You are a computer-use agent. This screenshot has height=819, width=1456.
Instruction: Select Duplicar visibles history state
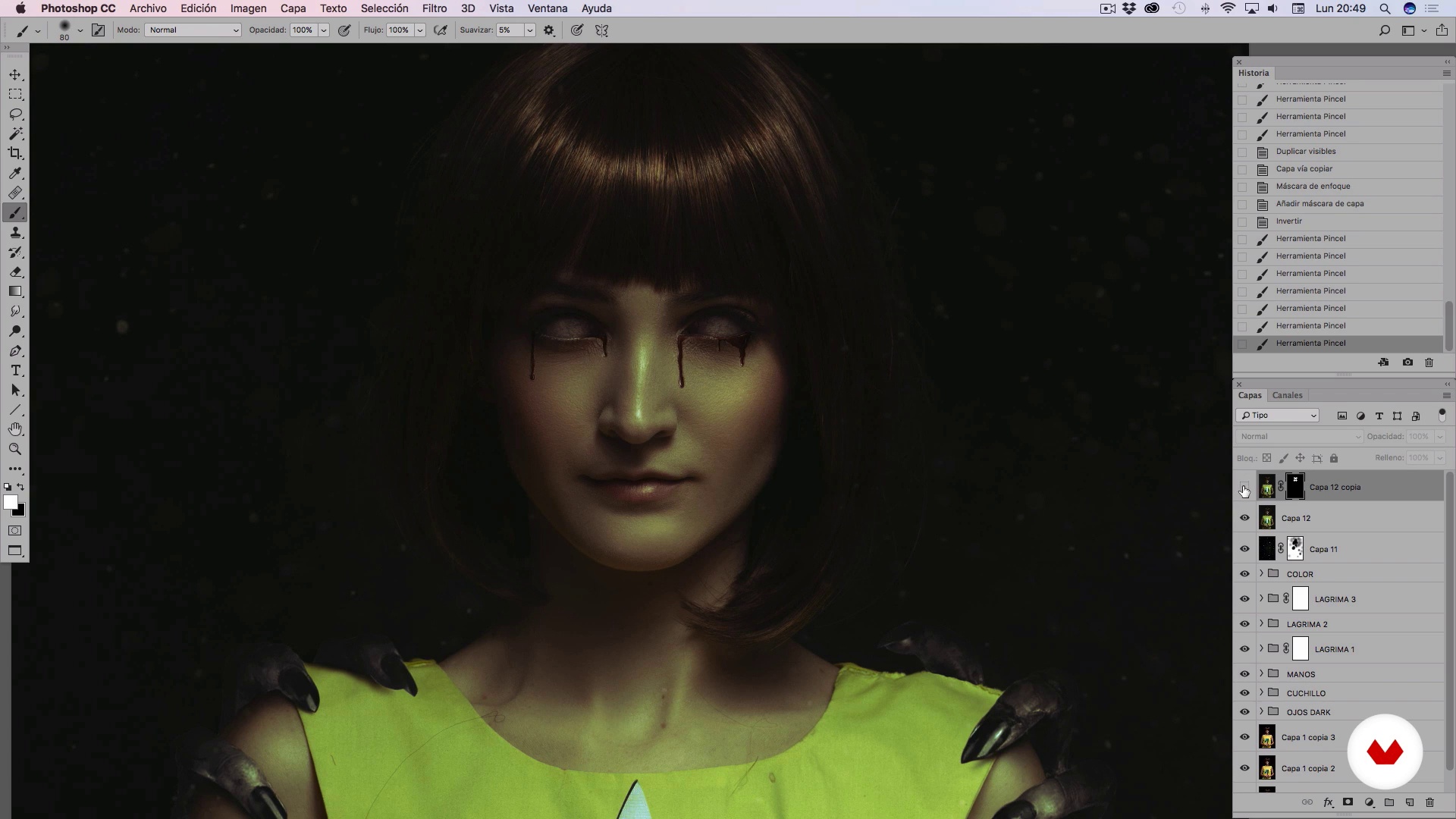(1338, 152)
